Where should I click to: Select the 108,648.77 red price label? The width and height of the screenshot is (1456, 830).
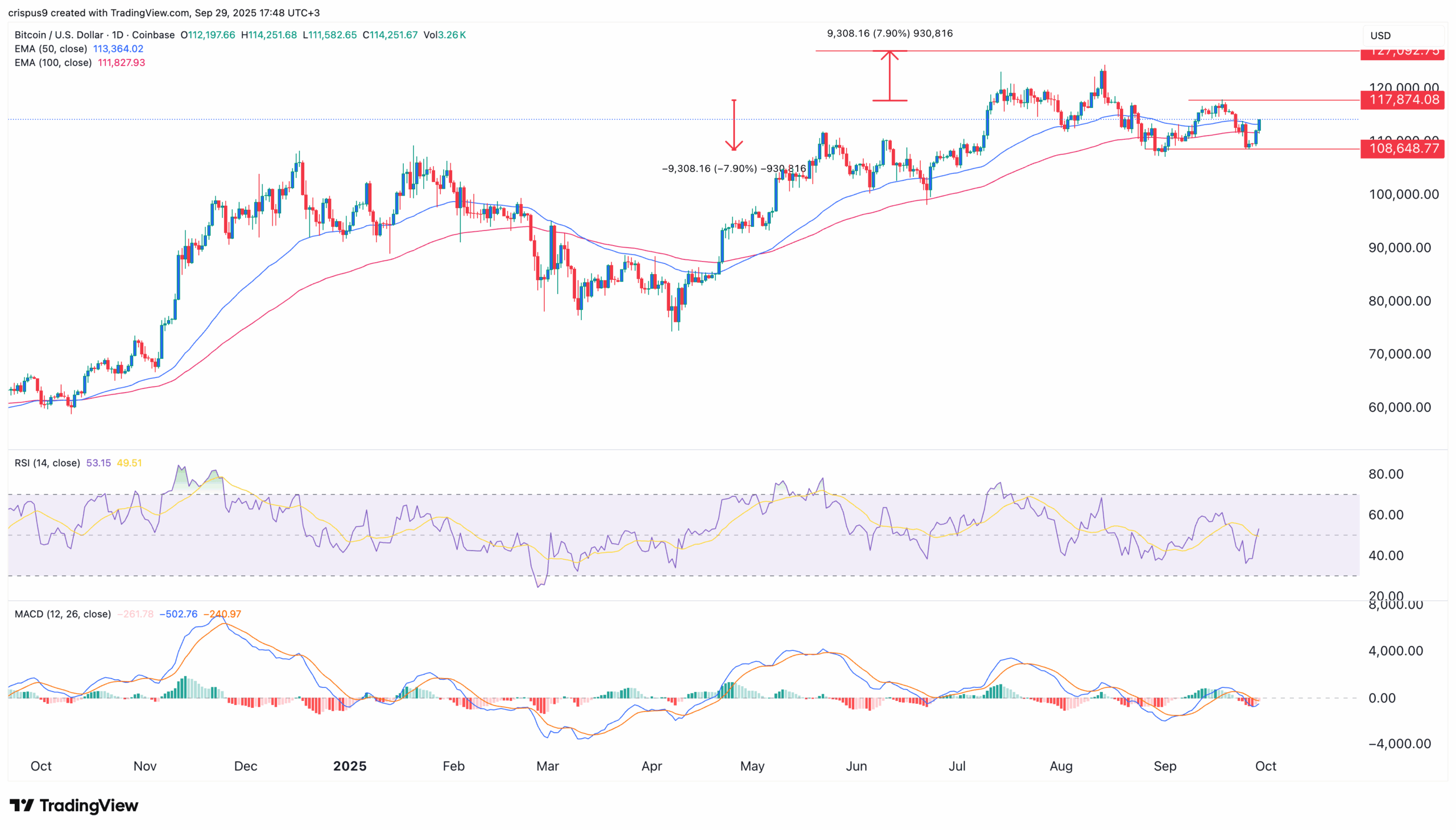(x=1403, y=149)
